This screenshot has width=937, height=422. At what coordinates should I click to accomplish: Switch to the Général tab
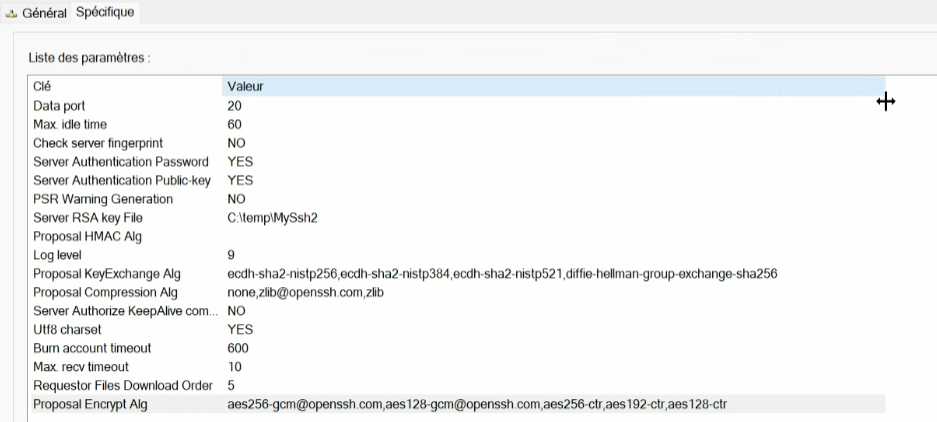coord(44,13)
